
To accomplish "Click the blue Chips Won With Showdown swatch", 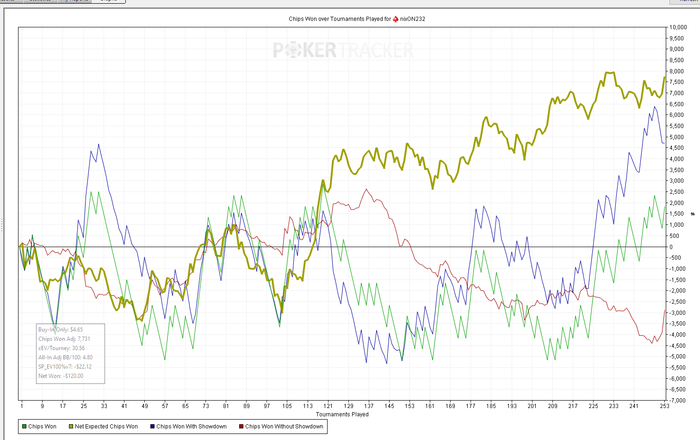I will [152, 427].
